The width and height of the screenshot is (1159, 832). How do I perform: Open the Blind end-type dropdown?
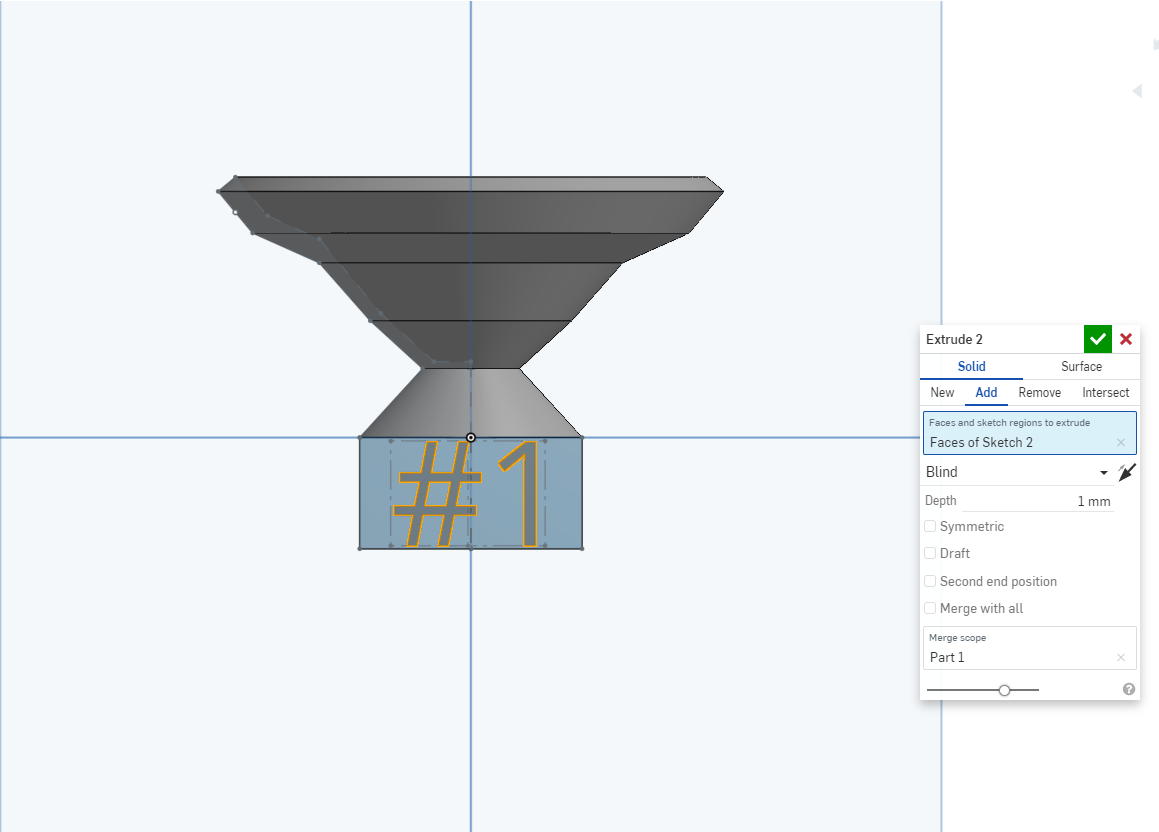point(1013,471)
